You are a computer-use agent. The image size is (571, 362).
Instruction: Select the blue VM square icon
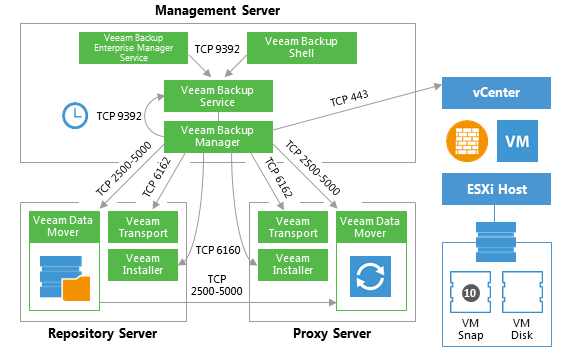pos(517,141)
